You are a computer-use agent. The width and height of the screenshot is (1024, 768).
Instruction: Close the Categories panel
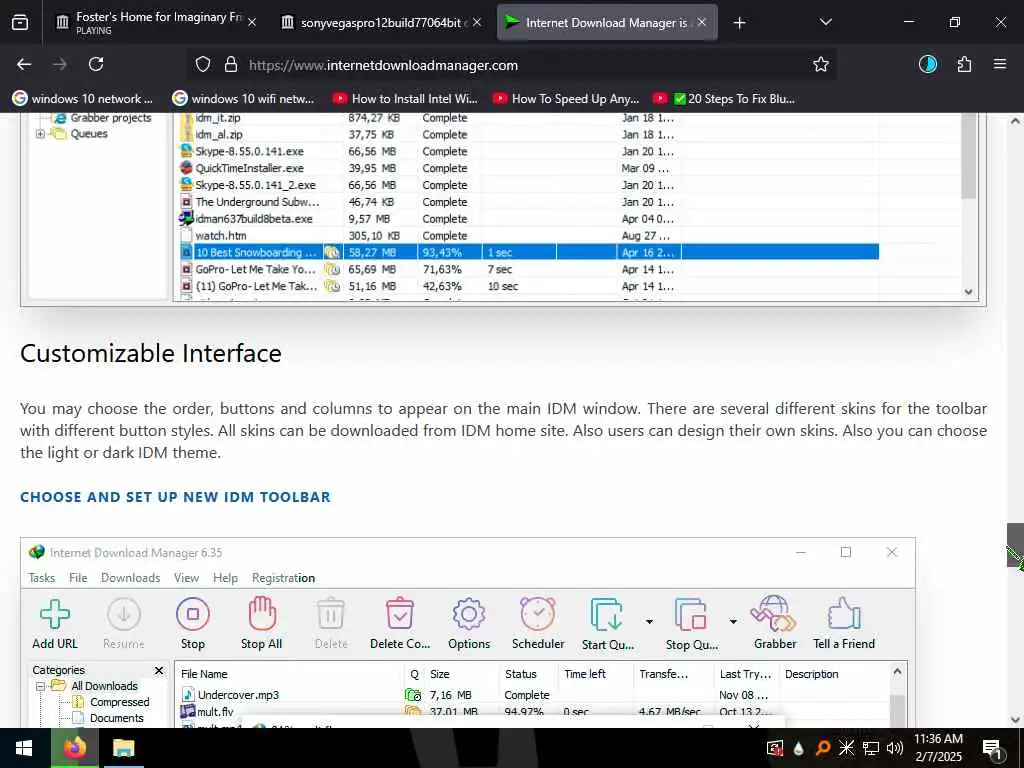tap(159, 671)
